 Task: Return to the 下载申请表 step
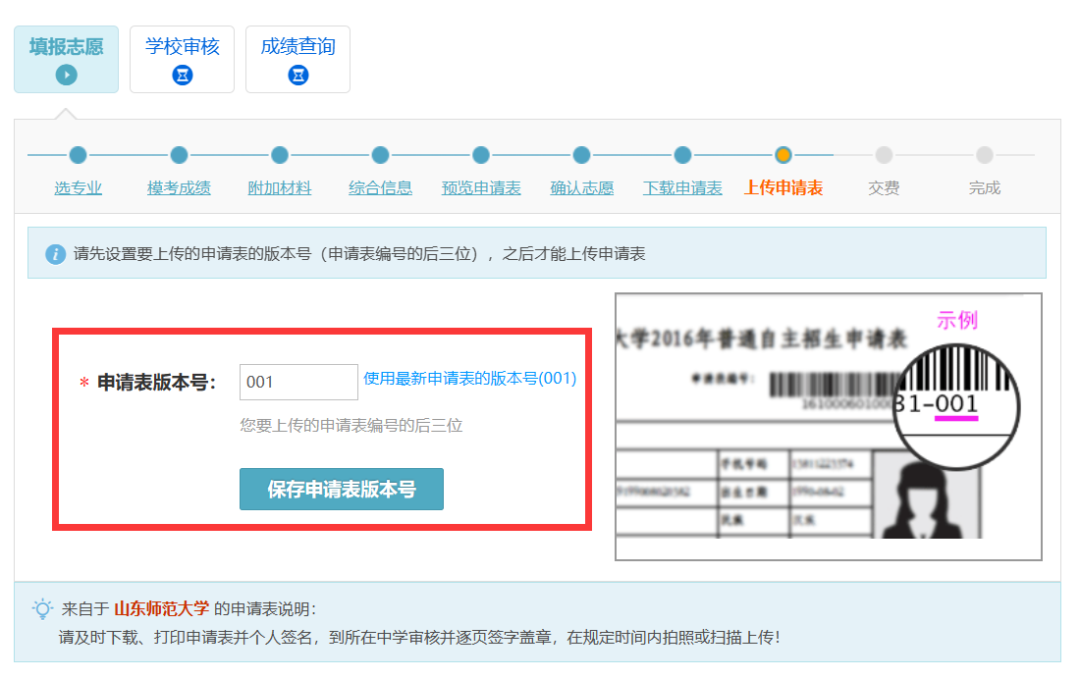682,188
